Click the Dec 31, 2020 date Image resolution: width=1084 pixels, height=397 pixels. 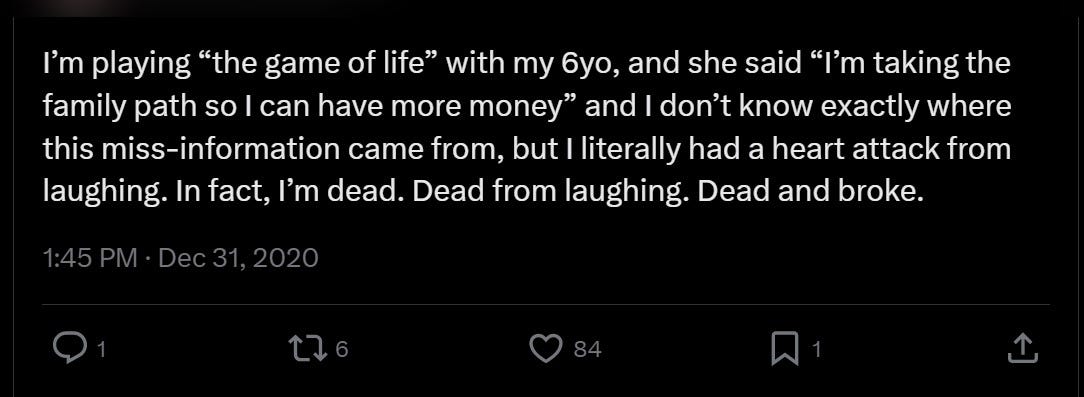(238, 258)
